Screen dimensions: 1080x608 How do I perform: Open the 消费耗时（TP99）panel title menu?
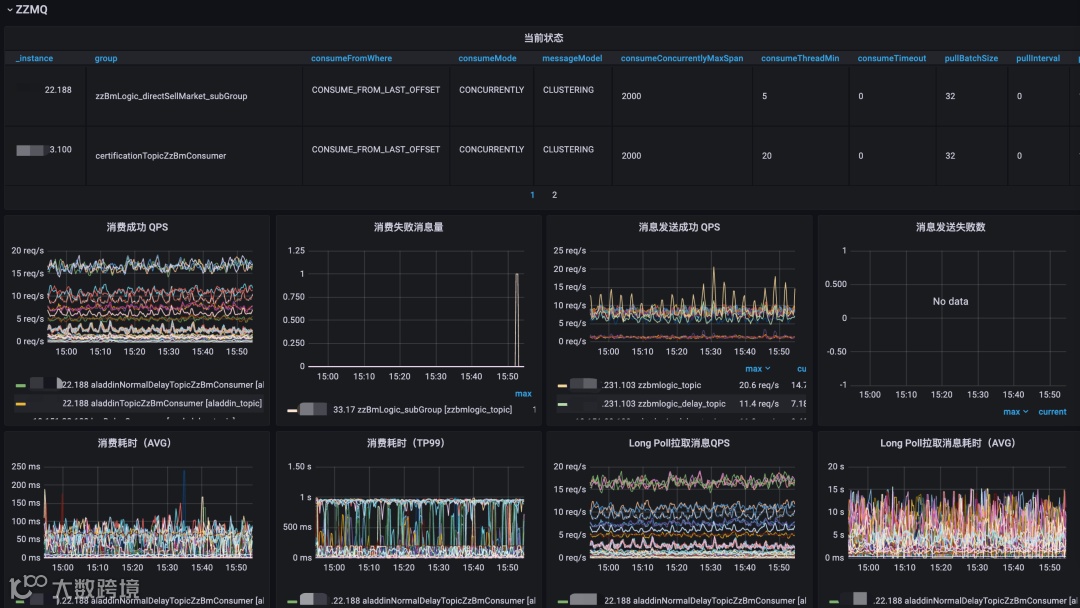pos(408,443)
